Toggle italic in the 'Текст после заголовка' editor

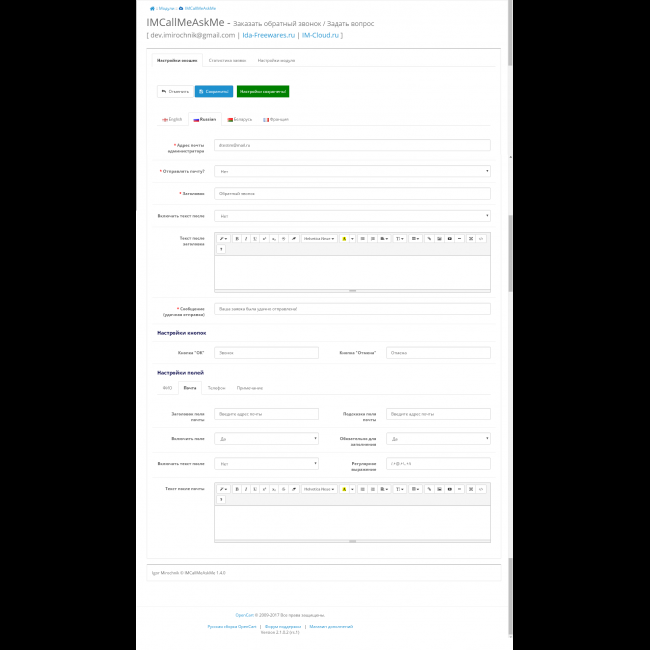click(x=245, y=239)
